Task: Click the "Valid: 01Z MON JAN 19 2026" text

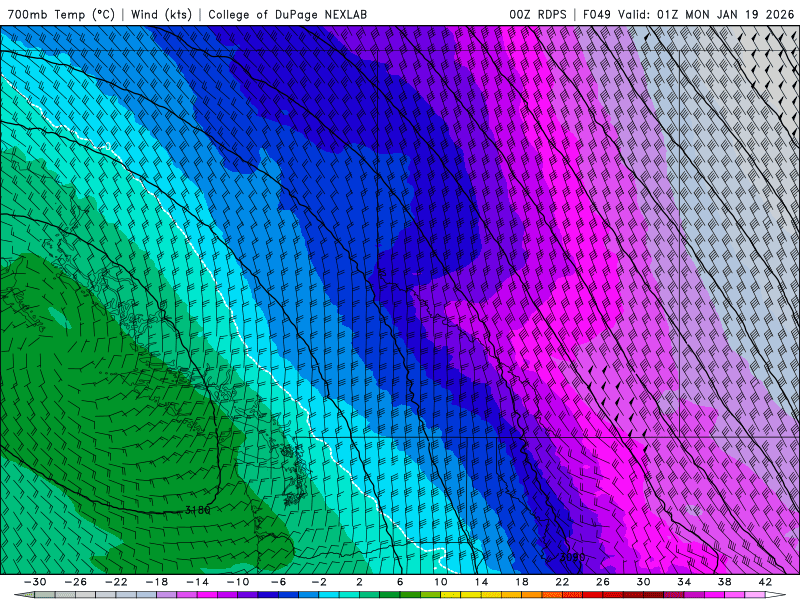Action: point(706,14)
